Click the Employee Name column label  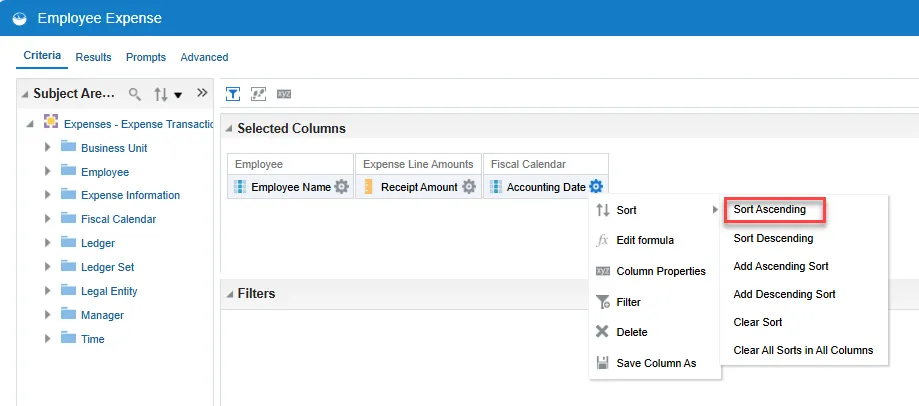point(291,187)
